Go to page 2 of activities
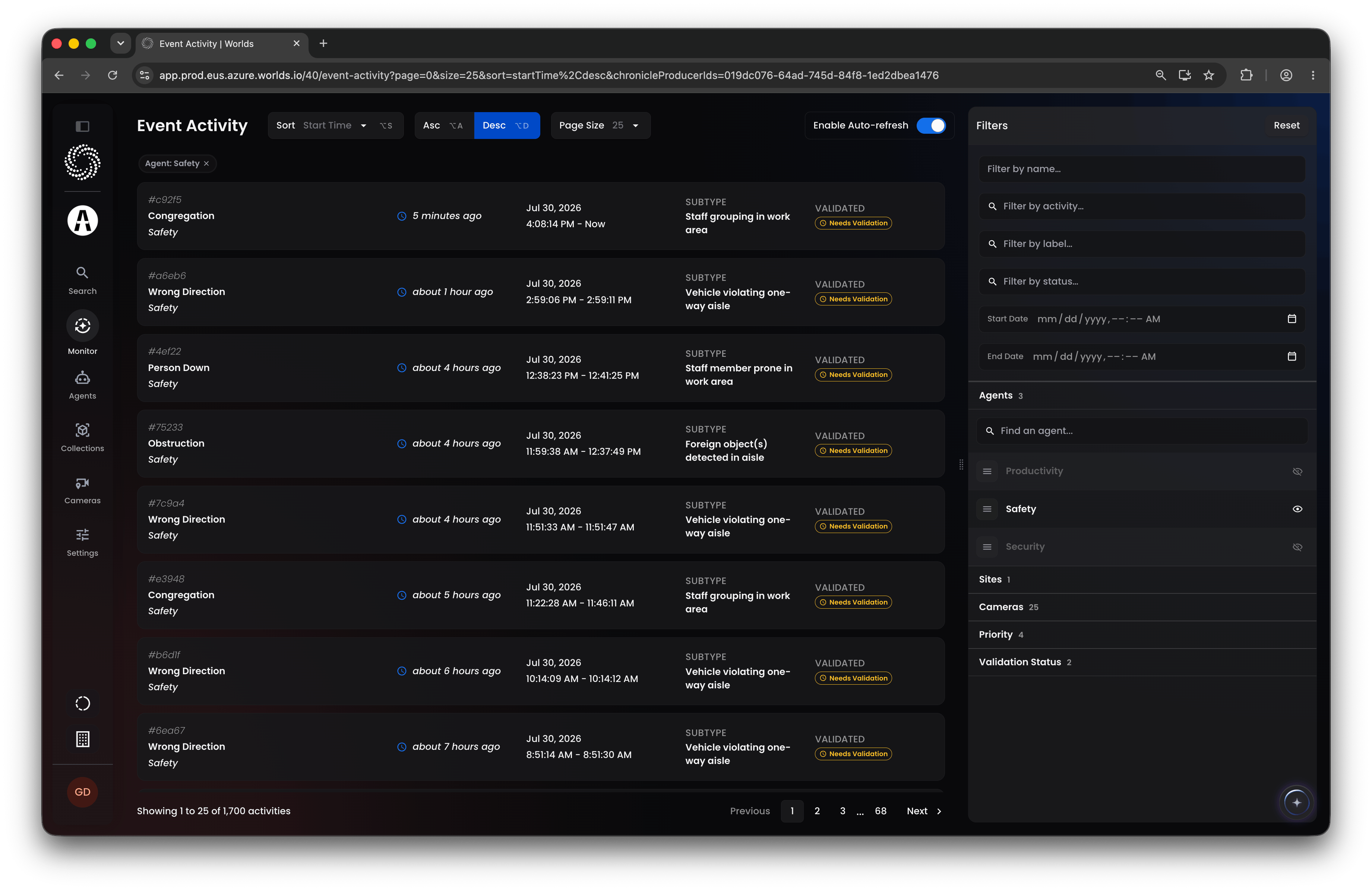 click(817, 811)
